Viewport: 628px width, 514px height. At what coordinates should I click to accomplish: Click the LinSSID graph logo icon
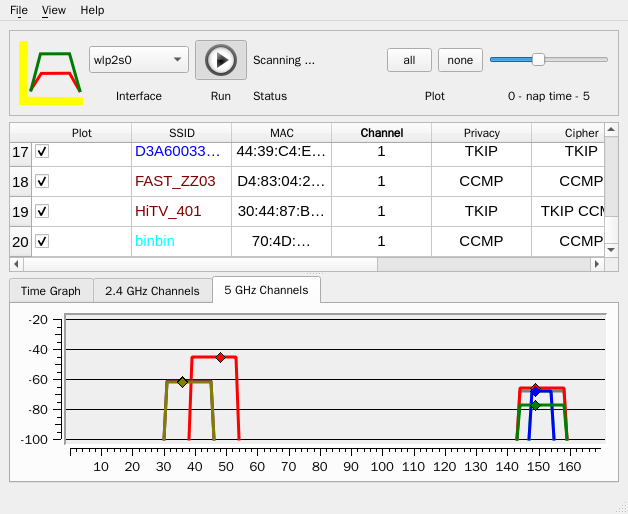[50, 73]
